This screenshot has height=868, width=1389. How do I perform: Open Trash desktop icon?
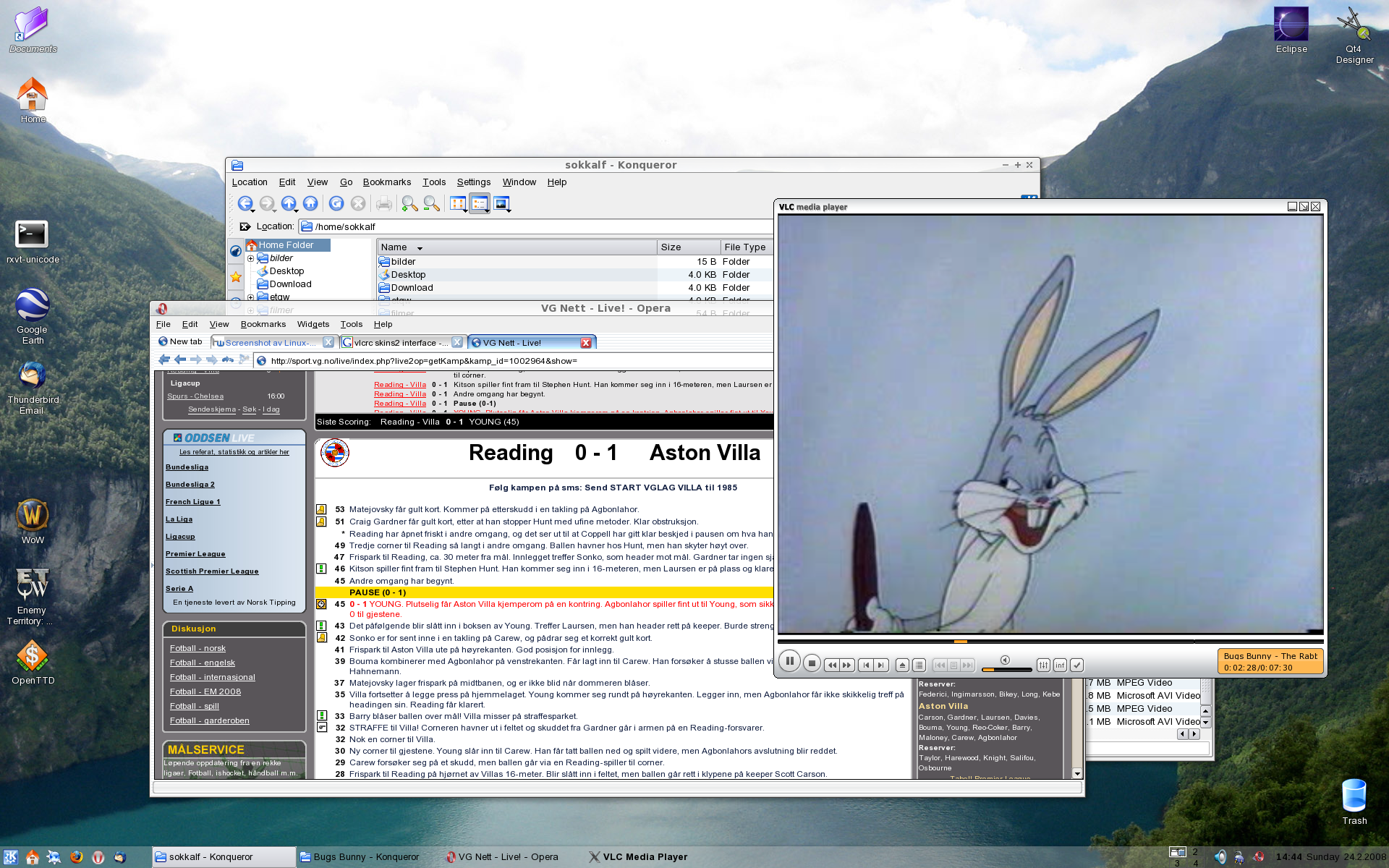coord(1354,801)
